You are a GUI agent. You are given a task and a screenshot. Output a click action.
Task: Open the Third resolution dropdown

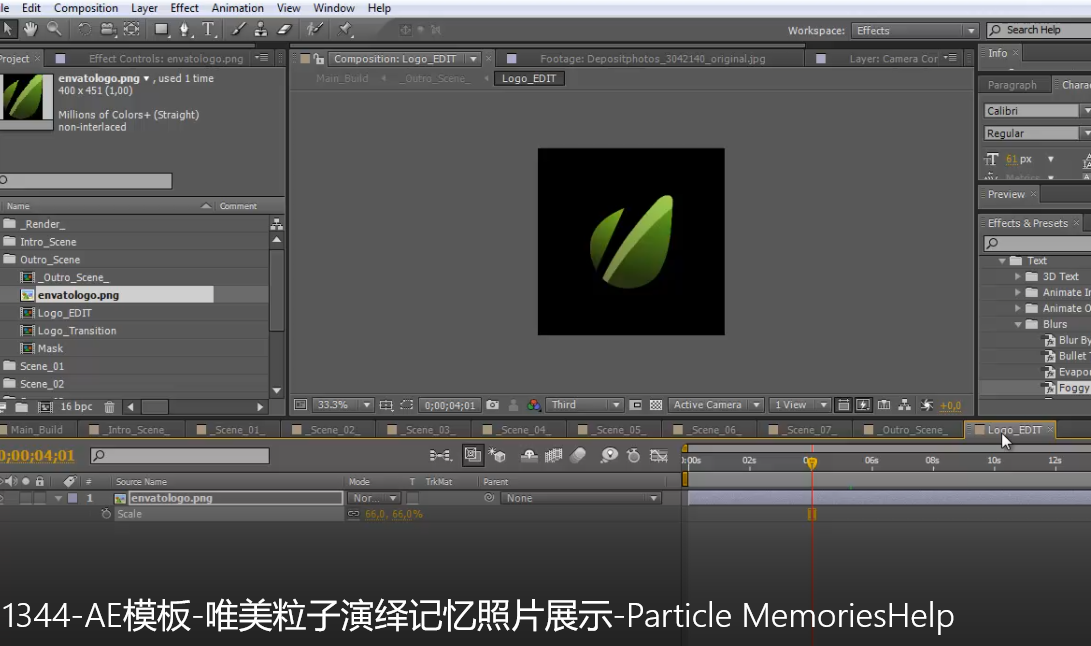coord(584,405)
